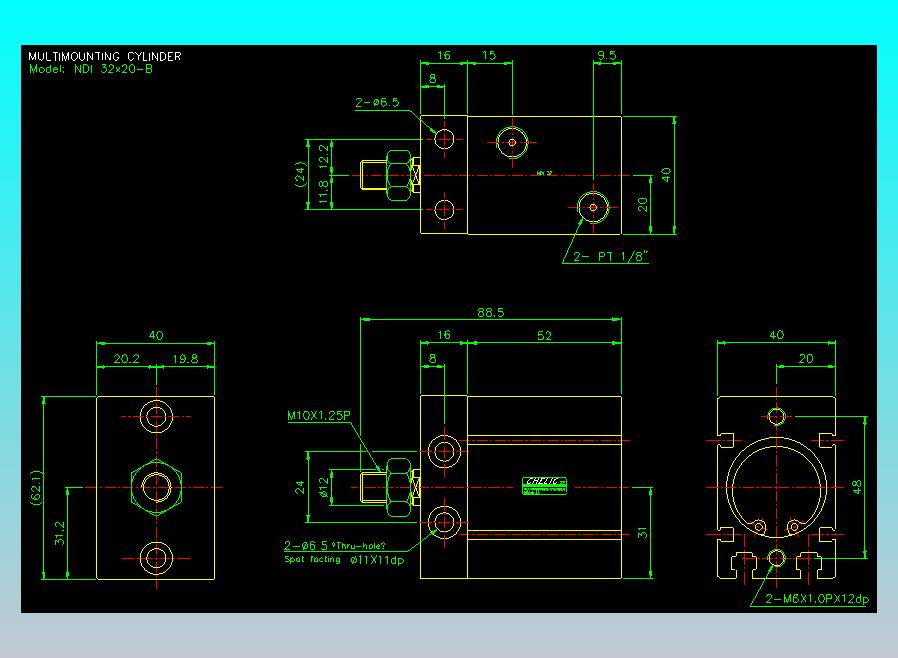
Task: Select the M10X1.25P thread callout
Action: point(318,416)
